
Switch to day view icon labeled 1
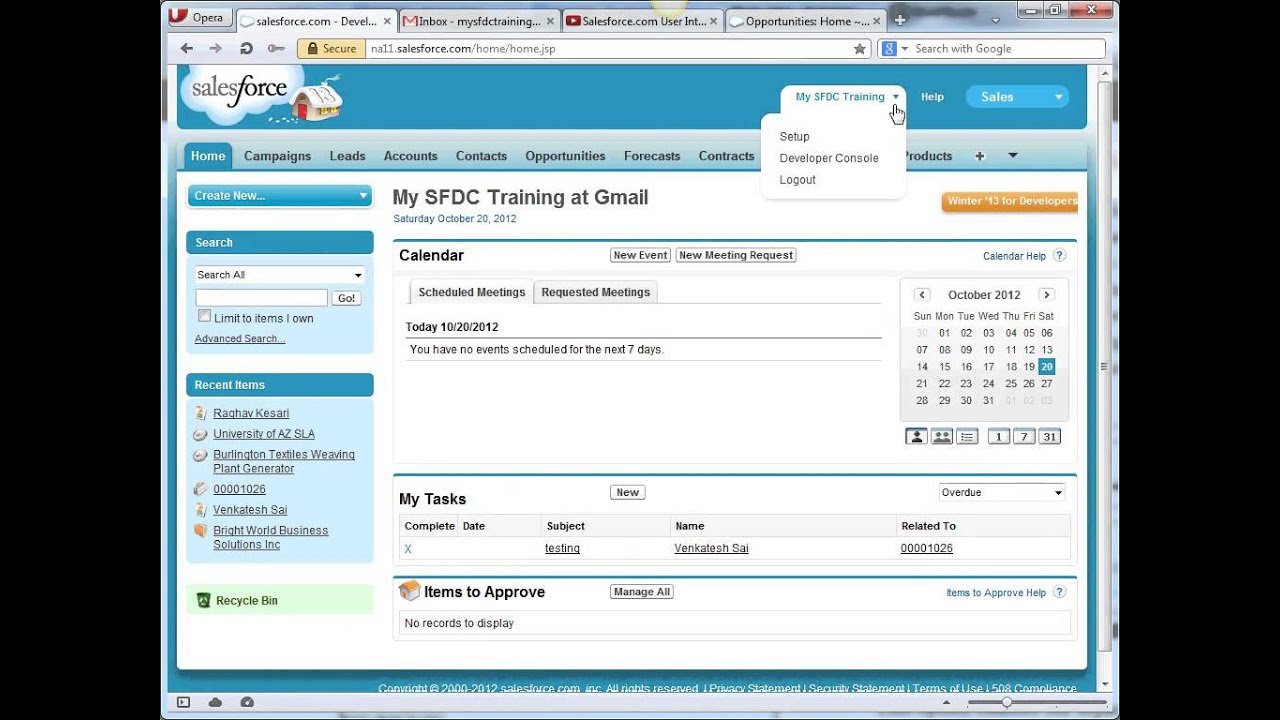(998, 437)
